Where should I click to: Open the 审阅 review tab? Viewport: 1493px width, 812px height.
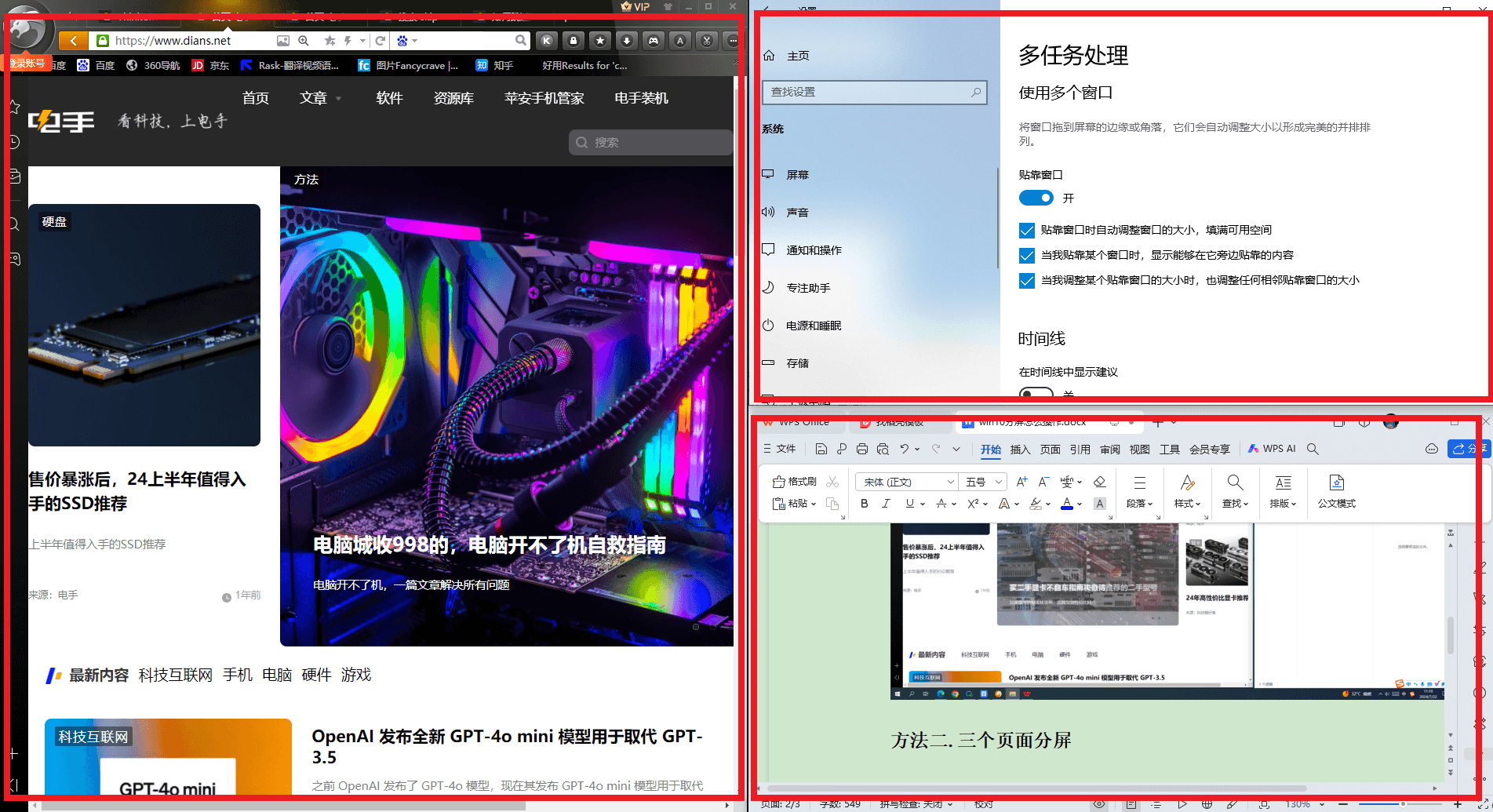point(1110,449)
